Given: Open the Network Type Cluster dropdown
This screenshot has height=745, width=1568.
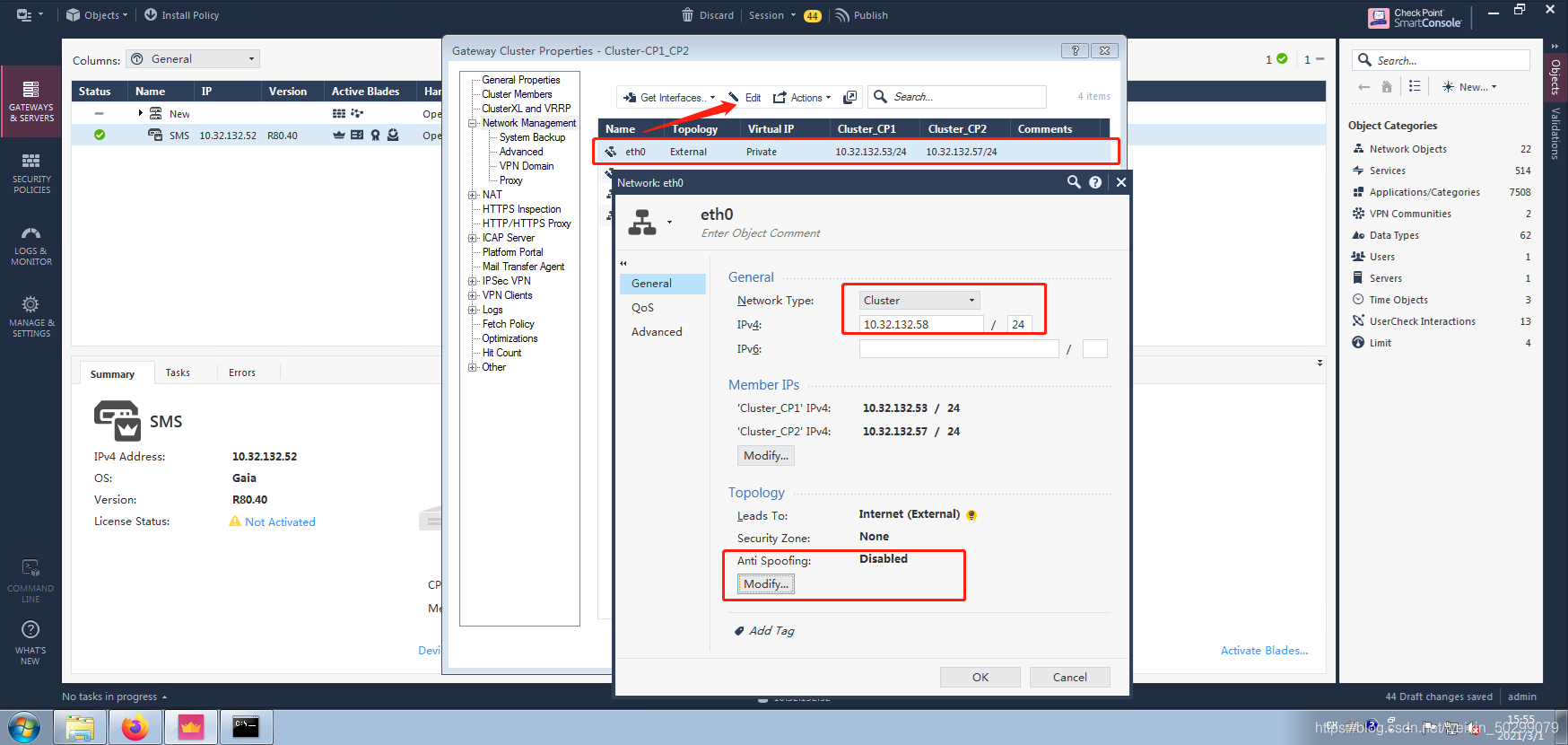Looking at the screenshot, I should [919, 301].
